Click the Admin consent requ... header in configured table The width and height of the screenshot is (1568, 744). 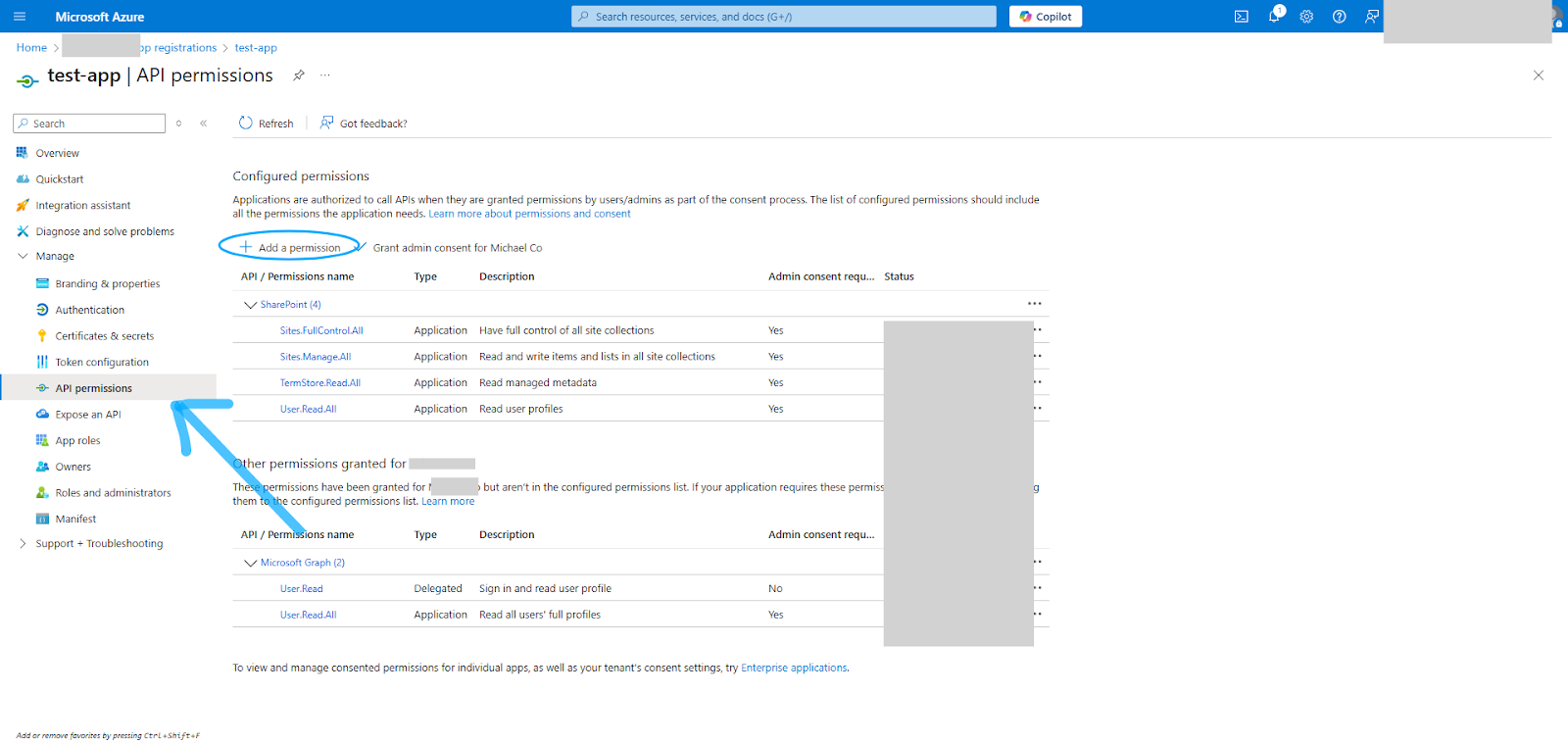tap(821, 277)
